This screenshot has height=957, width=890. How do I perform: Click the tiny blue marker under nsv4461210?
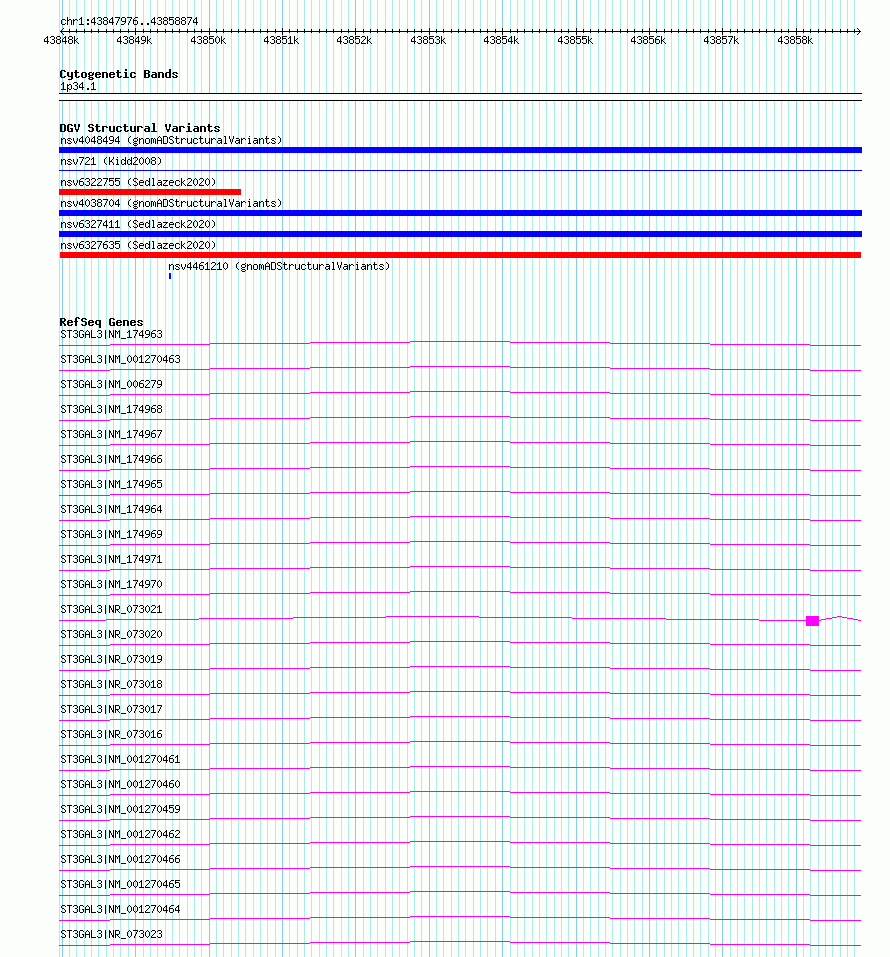(170, 276)
